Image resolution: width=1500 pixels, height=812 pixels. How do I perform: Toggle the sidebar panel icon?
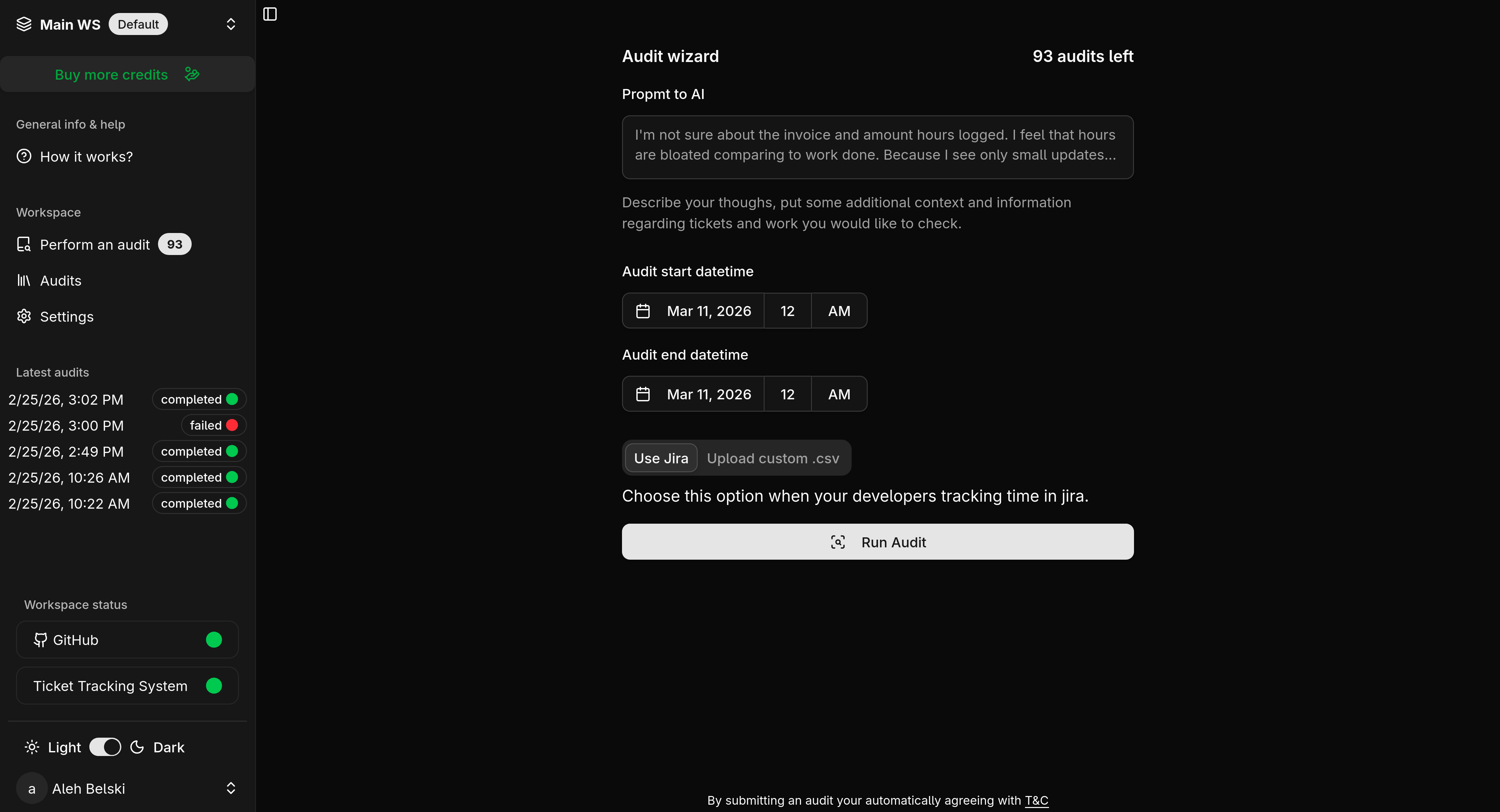point(270,14)
